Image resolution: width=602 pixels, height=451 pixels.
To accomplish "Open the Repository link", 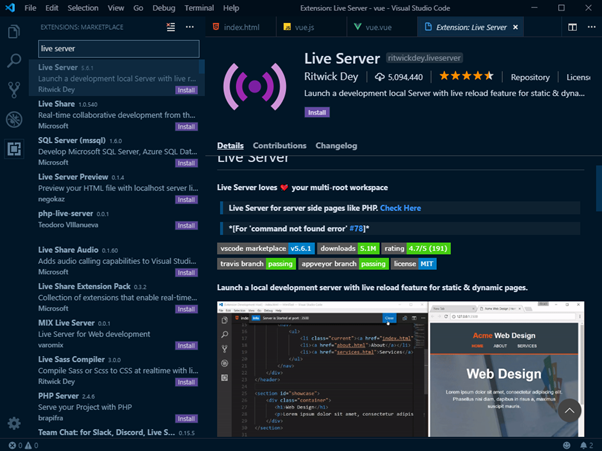I will coord(530,77).
